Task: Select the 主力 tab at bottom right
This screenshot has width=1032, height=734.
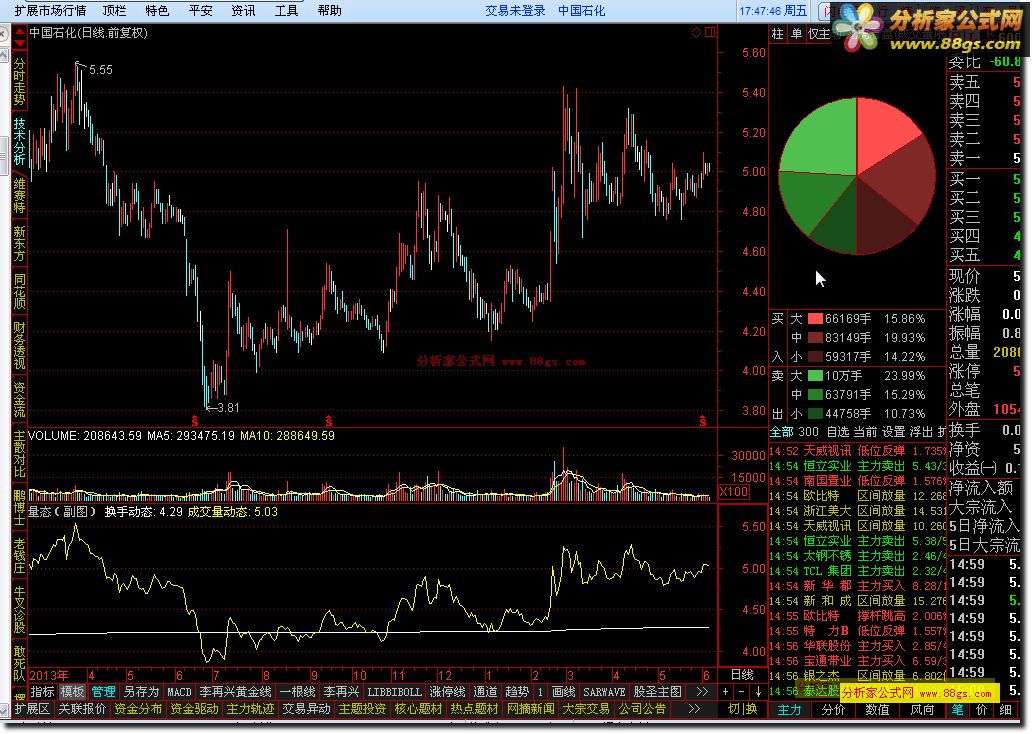Action: click(790, 710)
